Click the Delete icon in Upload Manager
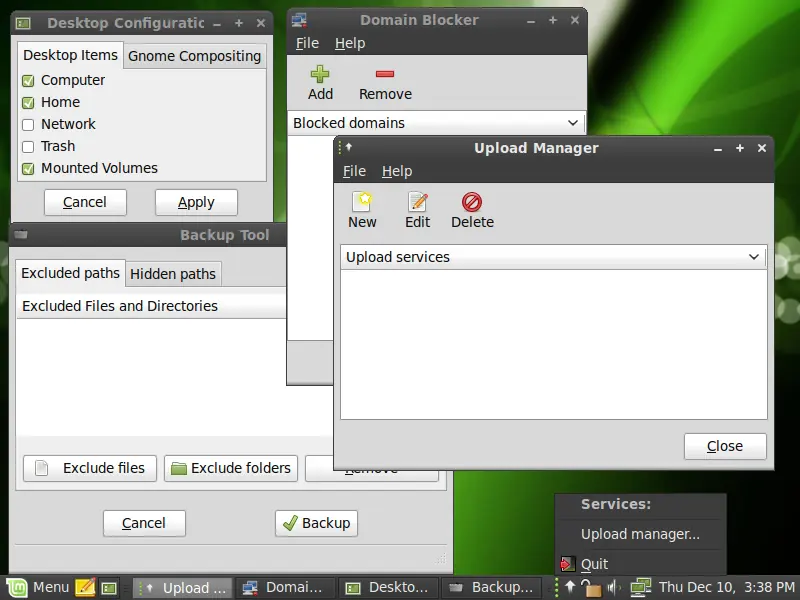Viewport: 800px width, 600px height. pos(472,202)
